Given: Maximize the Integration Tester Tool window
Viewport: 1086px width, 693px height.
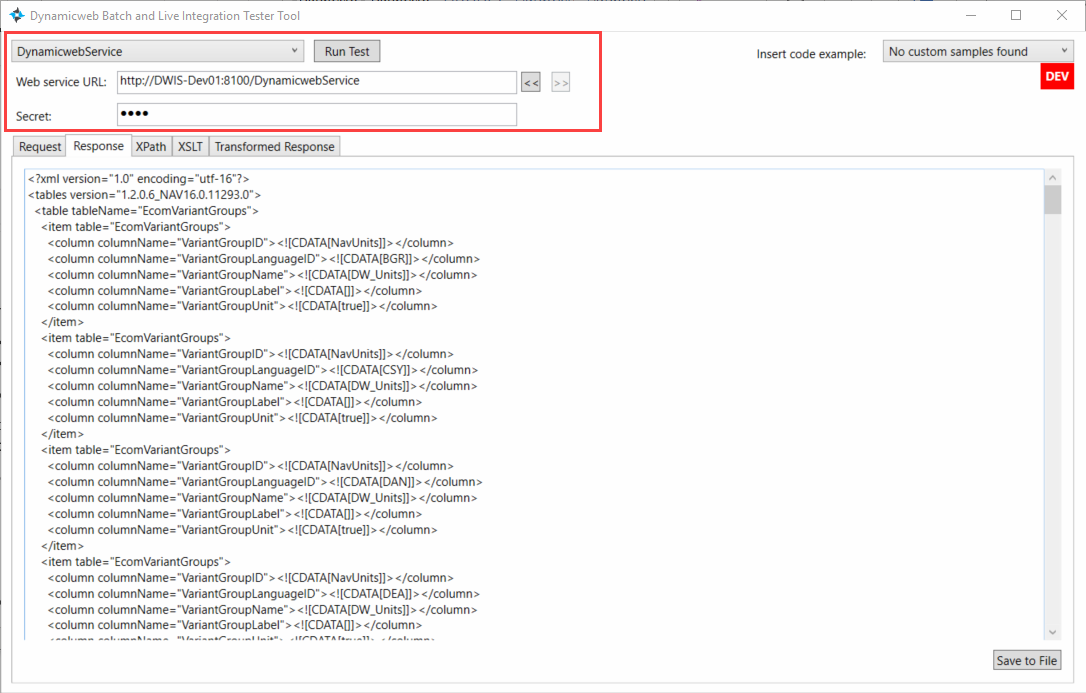Looking at the screenshot, I should point(1016,15).
